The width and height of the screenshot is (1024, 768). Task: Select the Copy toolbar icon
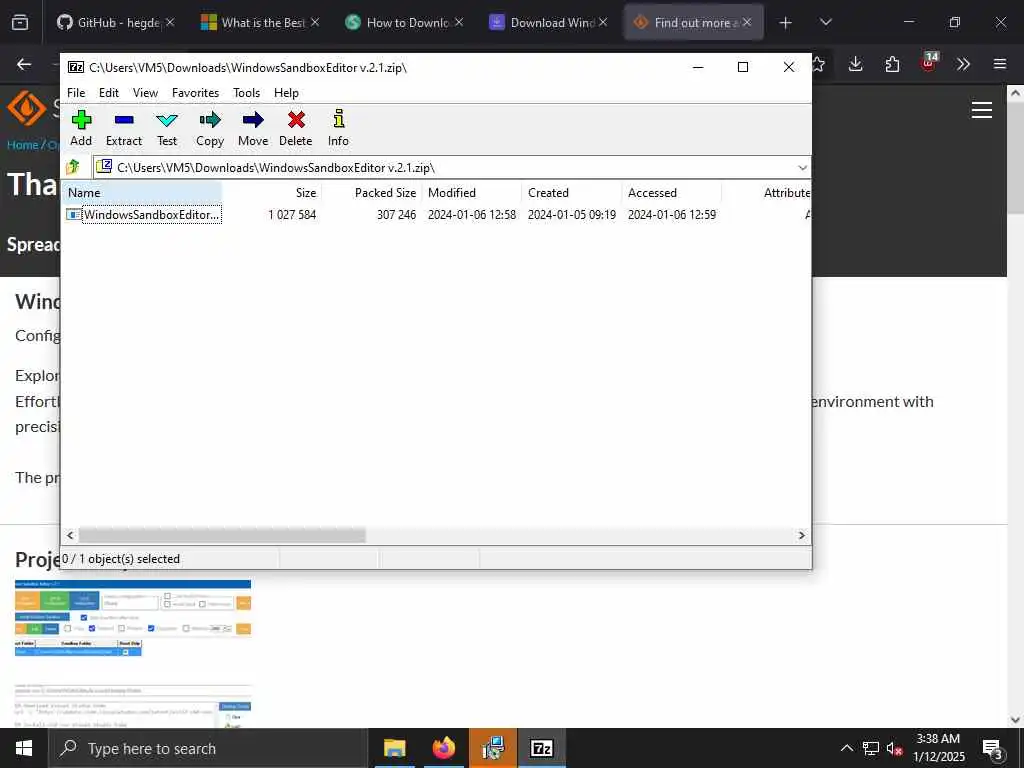pos(210,128)
